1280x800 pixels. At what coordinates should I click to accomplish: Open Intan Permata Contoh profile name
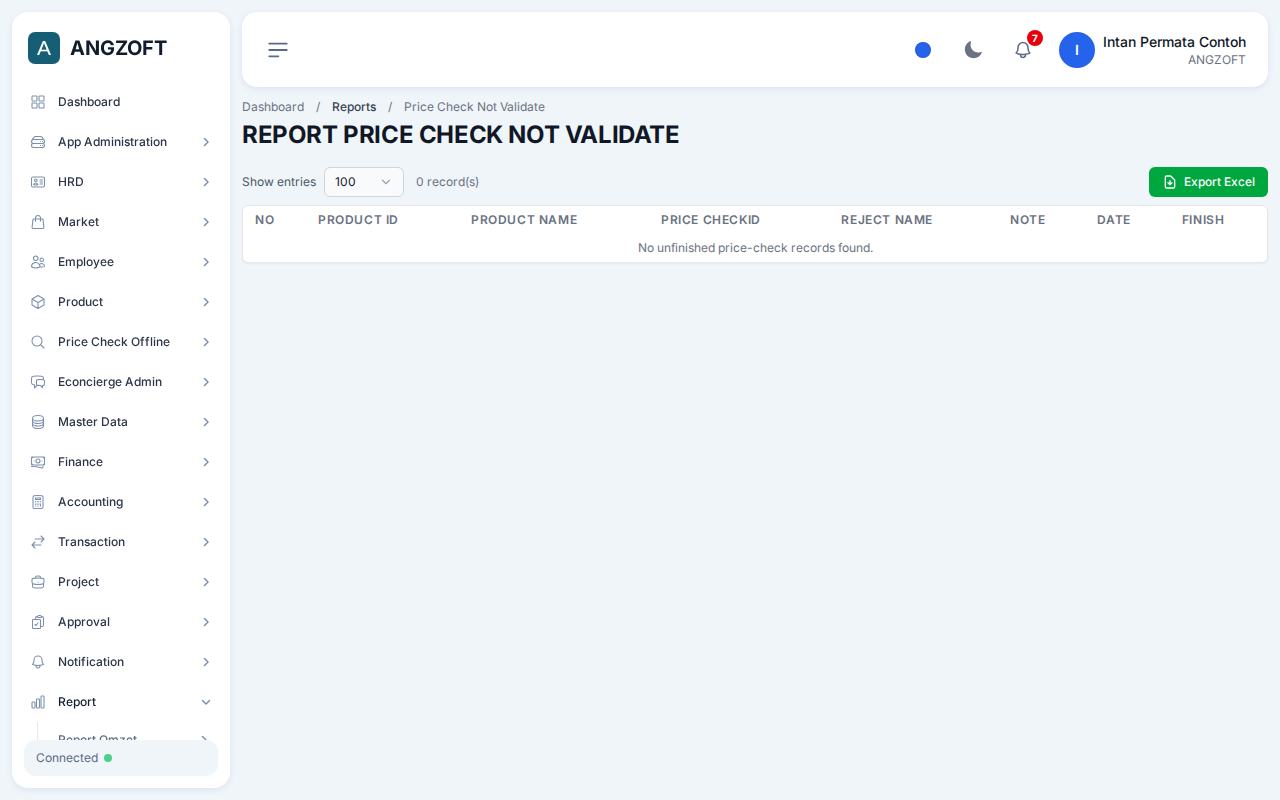point(1174,42)
